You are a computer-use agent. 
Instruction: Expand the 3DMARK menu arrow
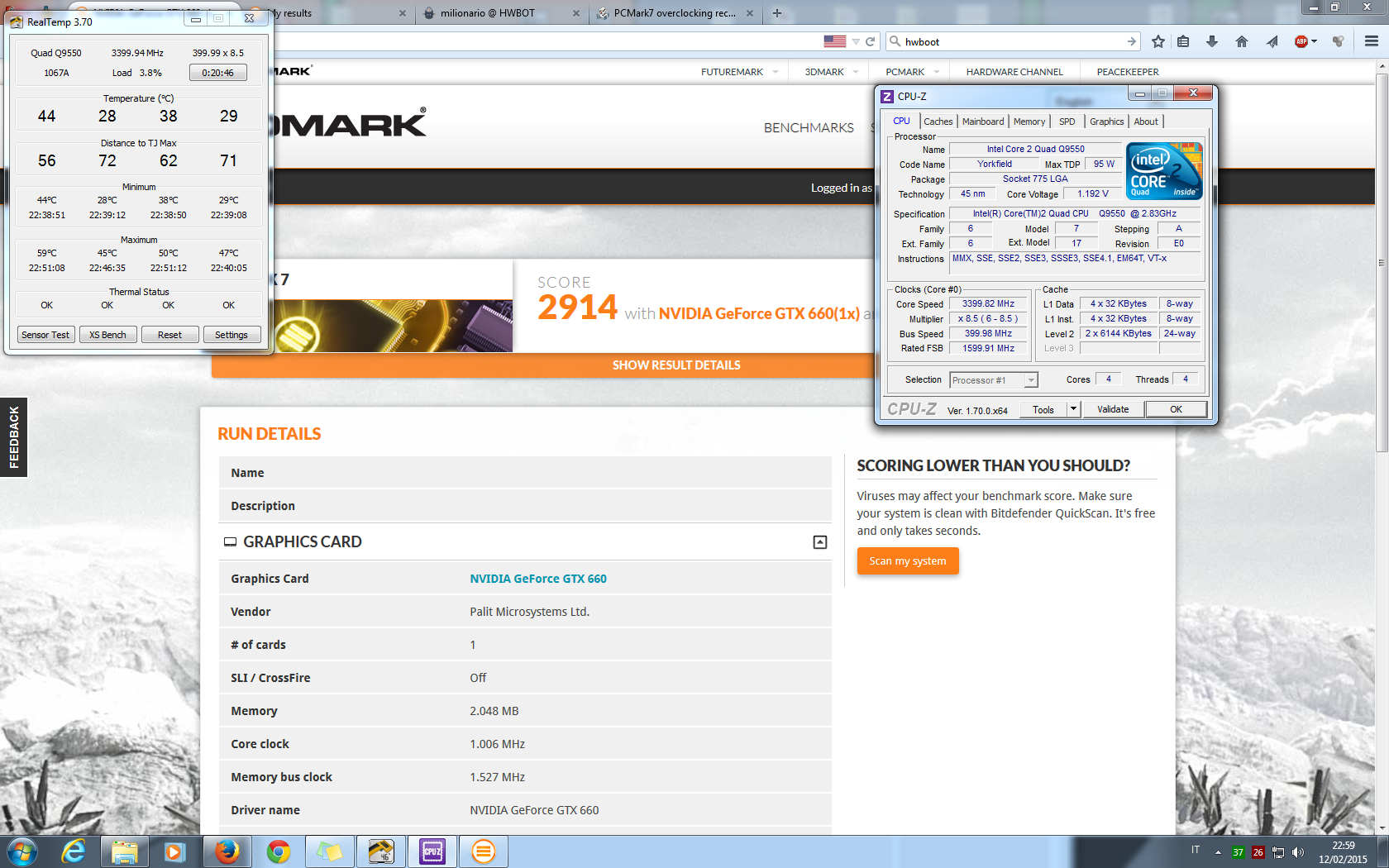(856, 72)
